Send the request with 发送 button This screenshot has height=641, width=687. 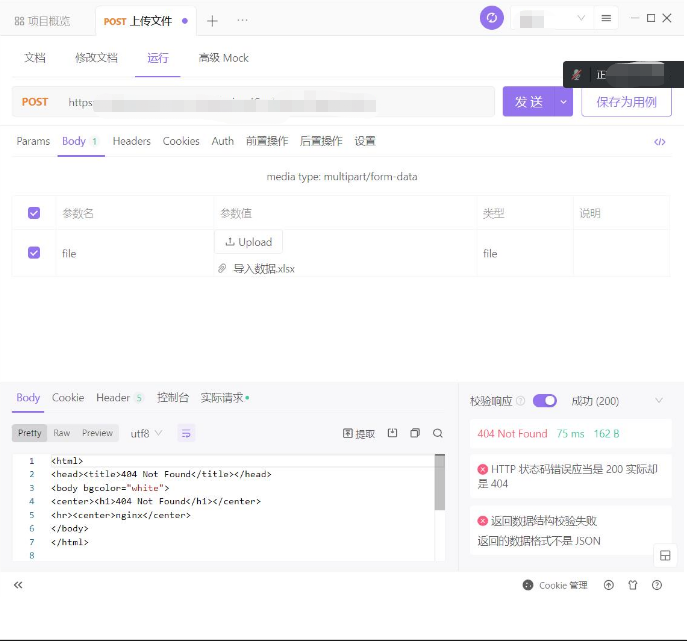click(529, 102)
